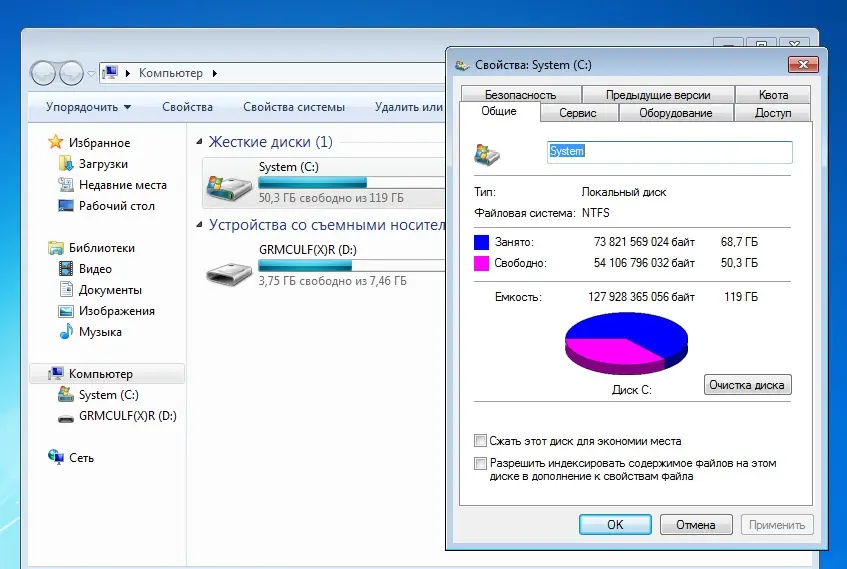The width and height of the screenshot is (847, 569).
Task: Click GRMCULF(X)R (D:) removable drive large icon
Action: coord(229,273)
